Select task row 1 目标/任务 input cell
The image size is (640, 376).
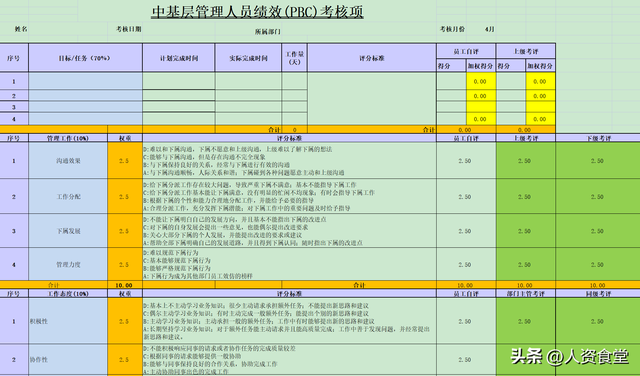pos(85,81)
